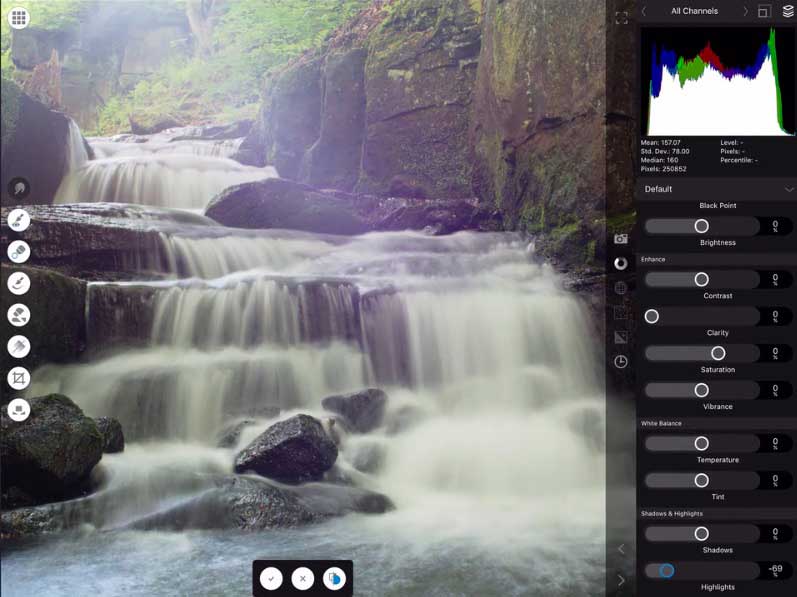Expand the Default preset dropdown

click(x=717, y=189)
